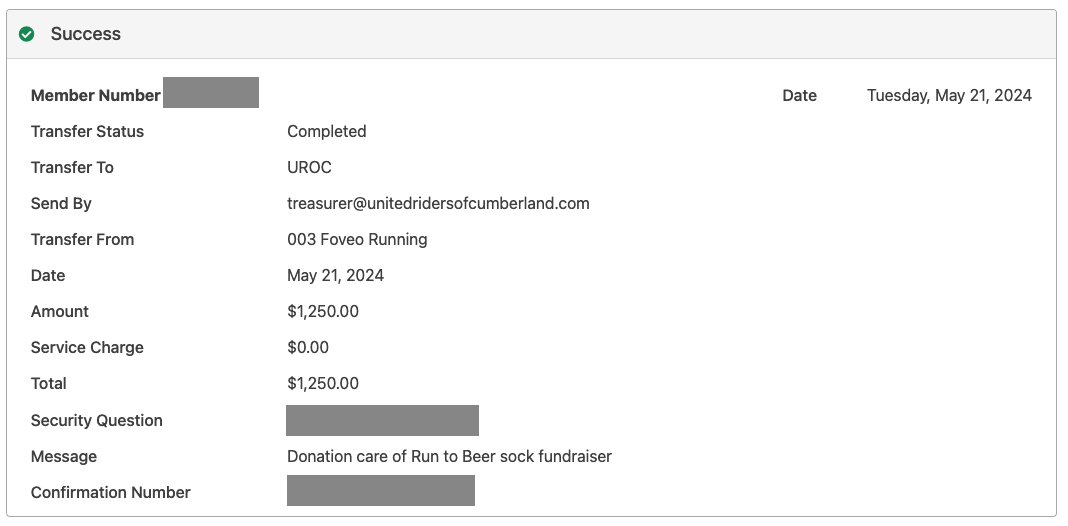Viewport: 1068px width, 526px height.
Task: Click the Confirmation Number label
Action: coord(110,493)
